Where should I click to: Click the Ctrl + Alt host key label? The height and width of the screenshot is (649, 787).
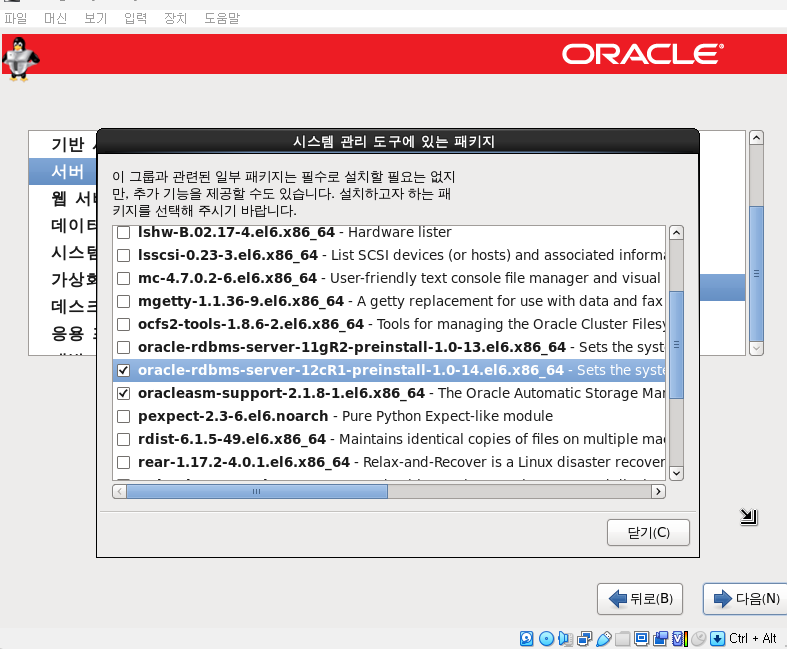pyautogui.click(x=753, y=638)
